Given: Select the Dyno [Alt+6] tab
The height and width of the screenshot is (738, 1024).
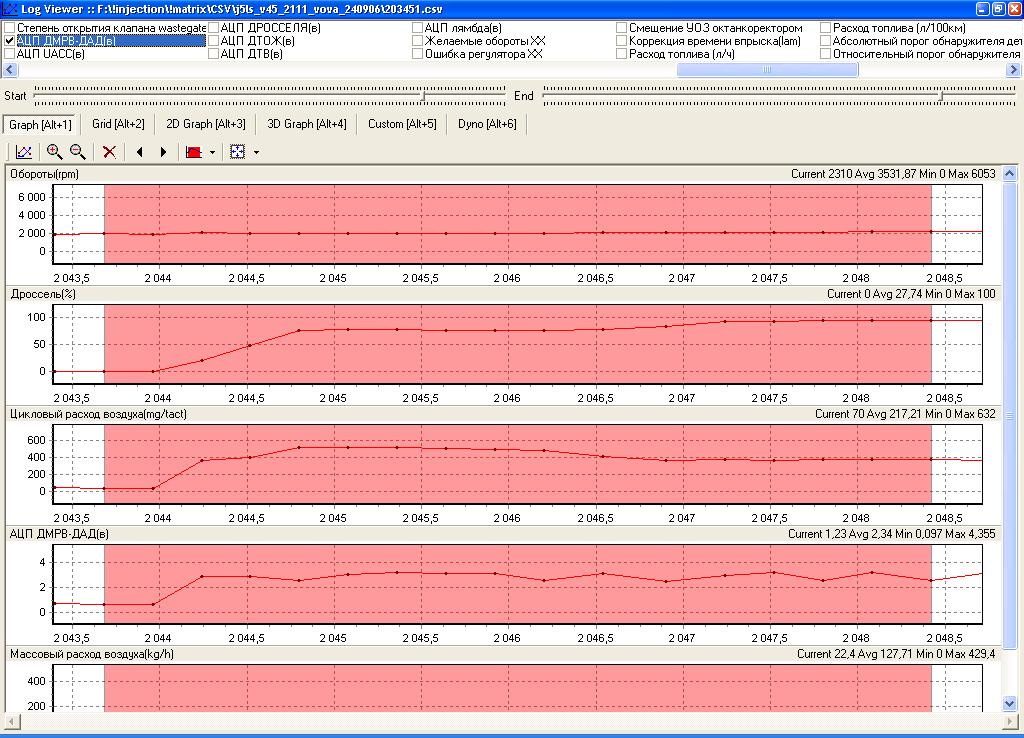Looking at the screenshot, I should [x=486, y=124].
